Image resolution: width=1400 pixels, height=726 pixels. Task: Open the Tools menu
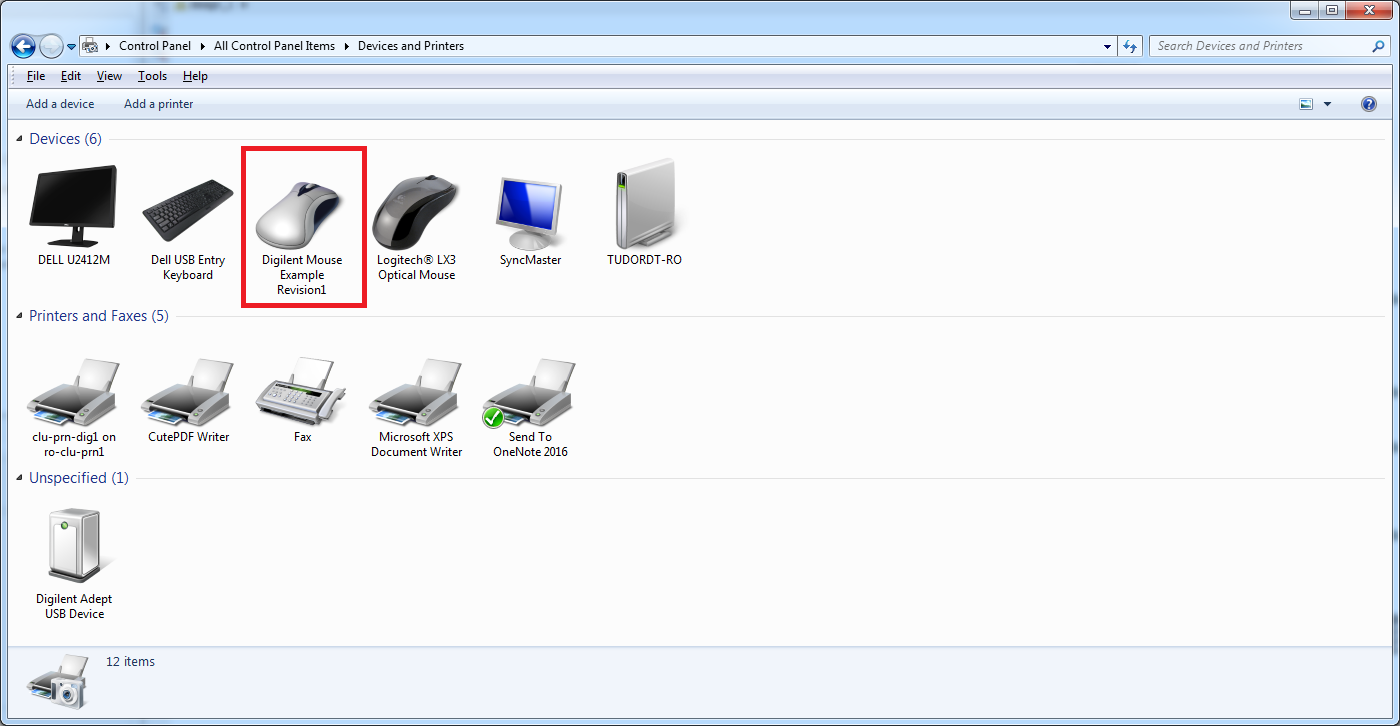[x=152, y=76]
